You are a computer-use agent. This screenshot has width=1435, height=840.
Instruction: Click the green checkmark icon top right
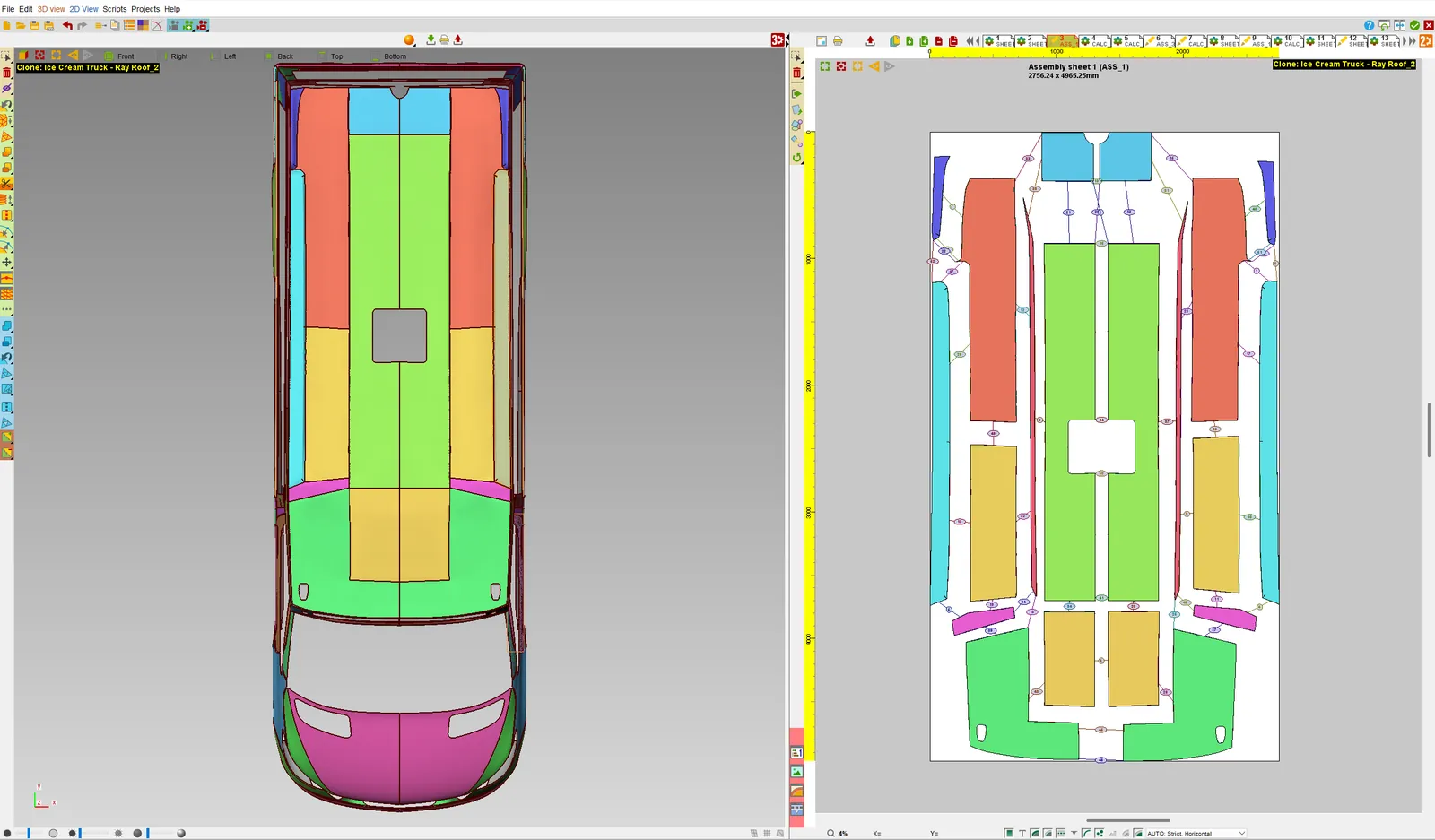(x=1414, y=26)
